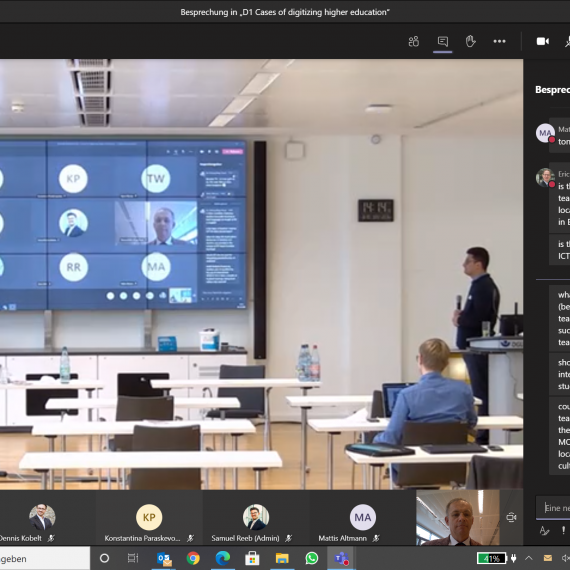
Task: Click the Teams icon in taskbar
Action: click(341, 558)
